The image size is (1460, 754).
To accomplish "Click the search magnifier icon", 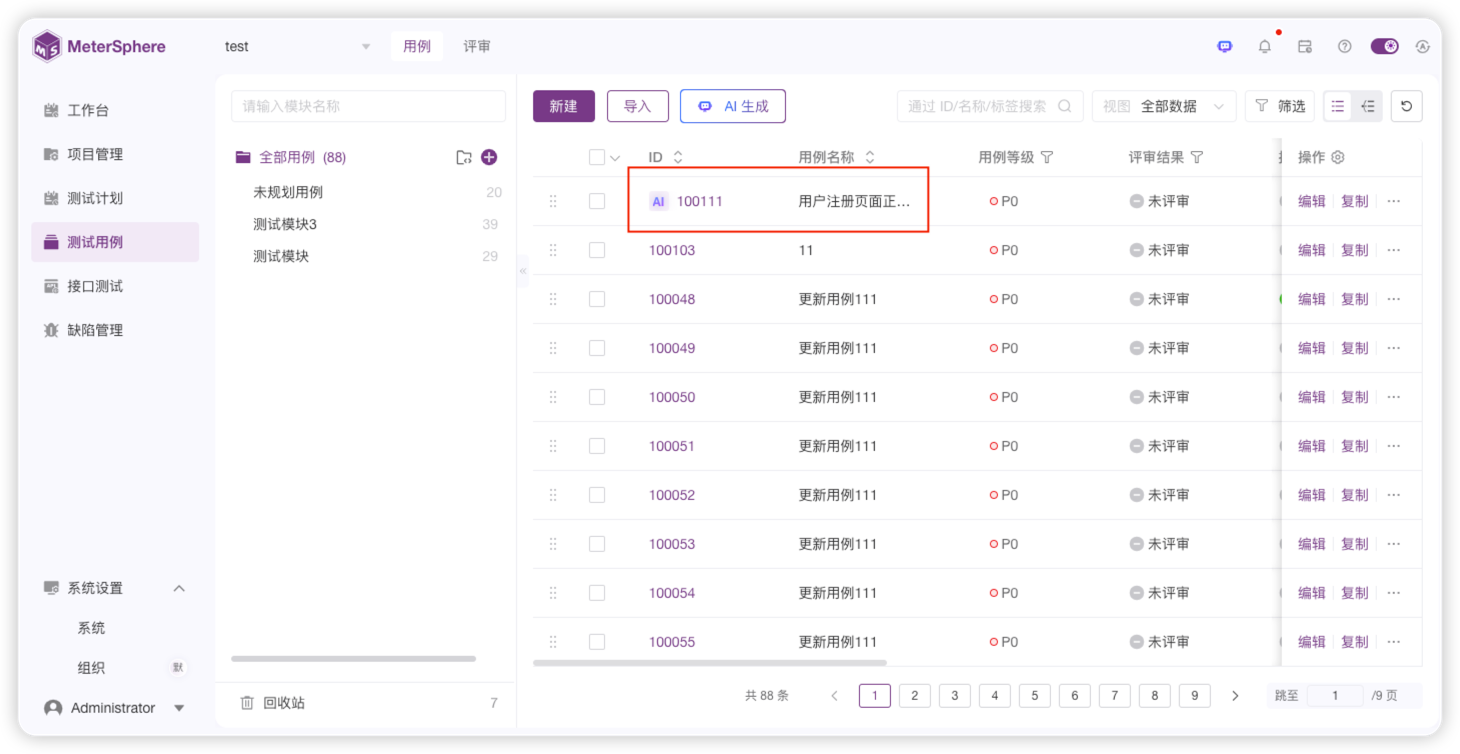I will 1065,106.
